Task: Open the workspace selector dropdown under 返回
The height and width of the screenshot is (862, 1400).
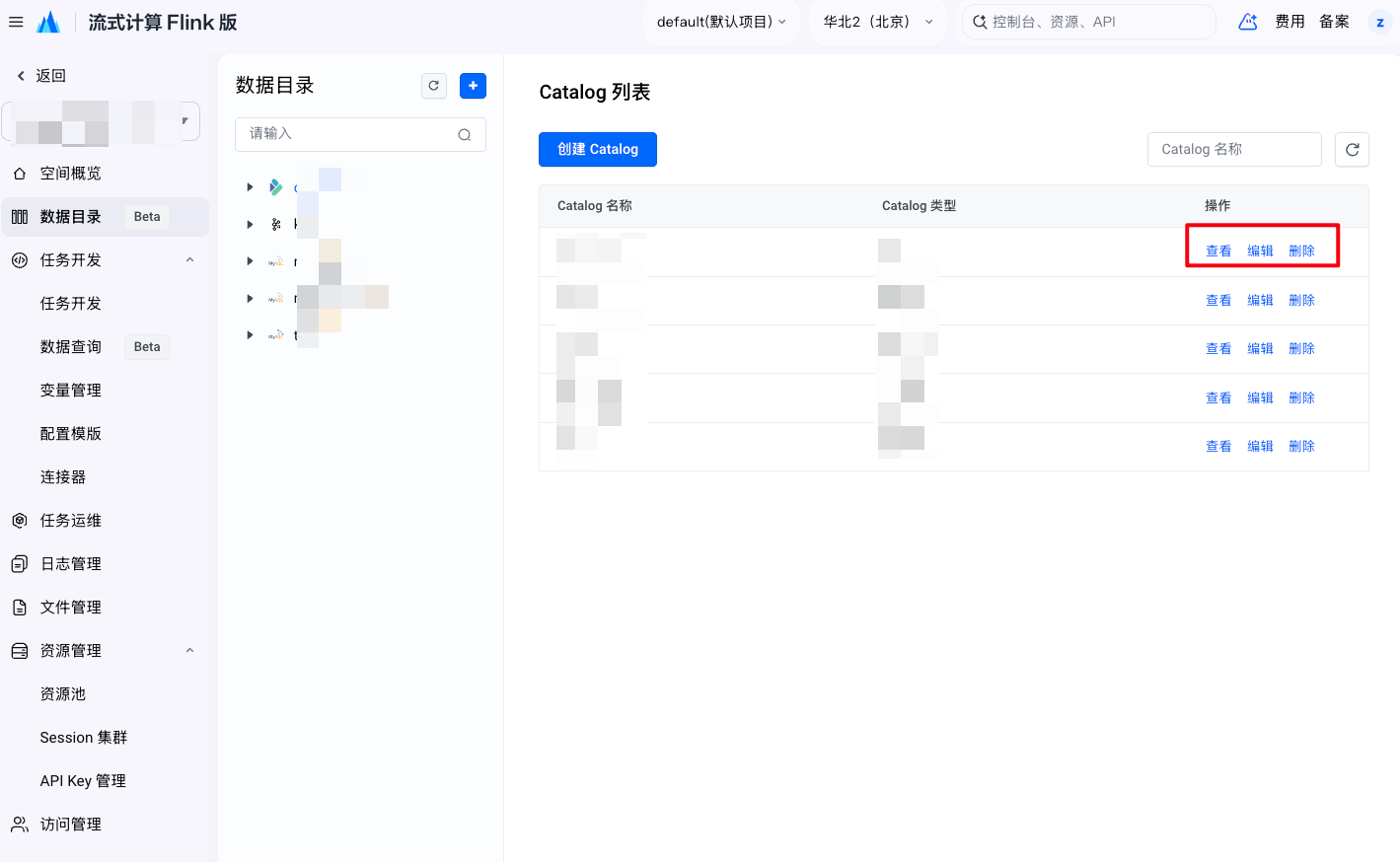Action: pos(101,122)
